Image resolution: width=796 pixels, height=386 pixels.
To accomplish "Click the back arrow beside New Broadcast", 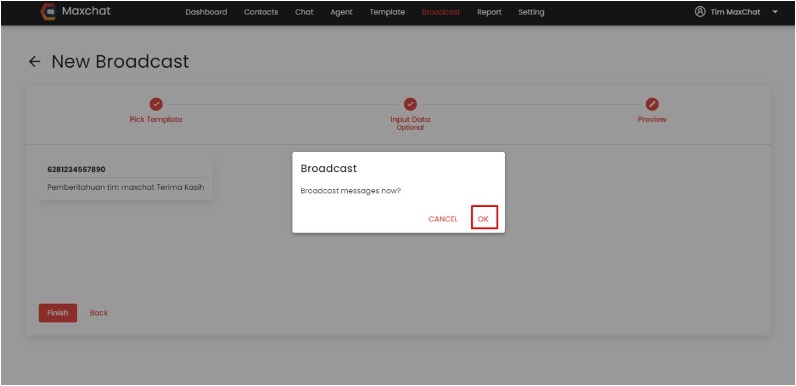I will (x=34, y=62).
